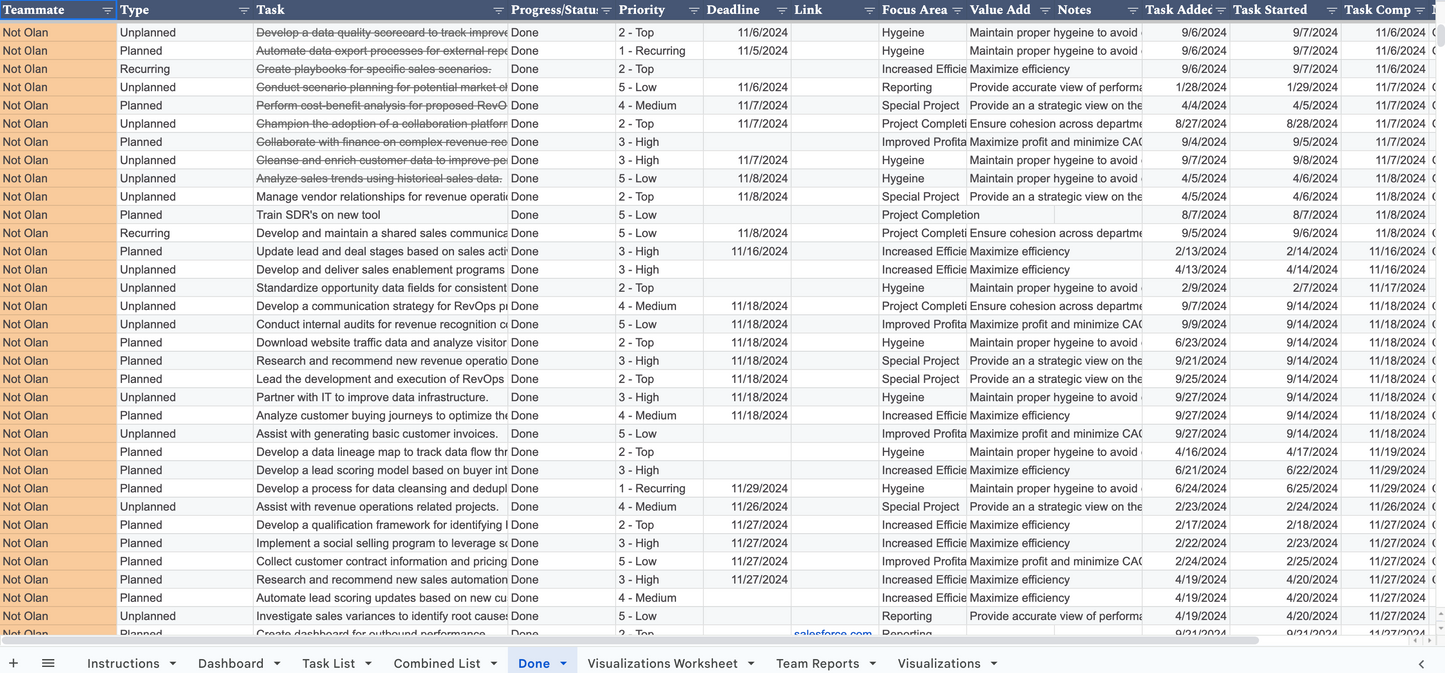This screenshot has height=673, width=1445.
Task: Add a new sheet with plus icon
Action: pos(13,663)
